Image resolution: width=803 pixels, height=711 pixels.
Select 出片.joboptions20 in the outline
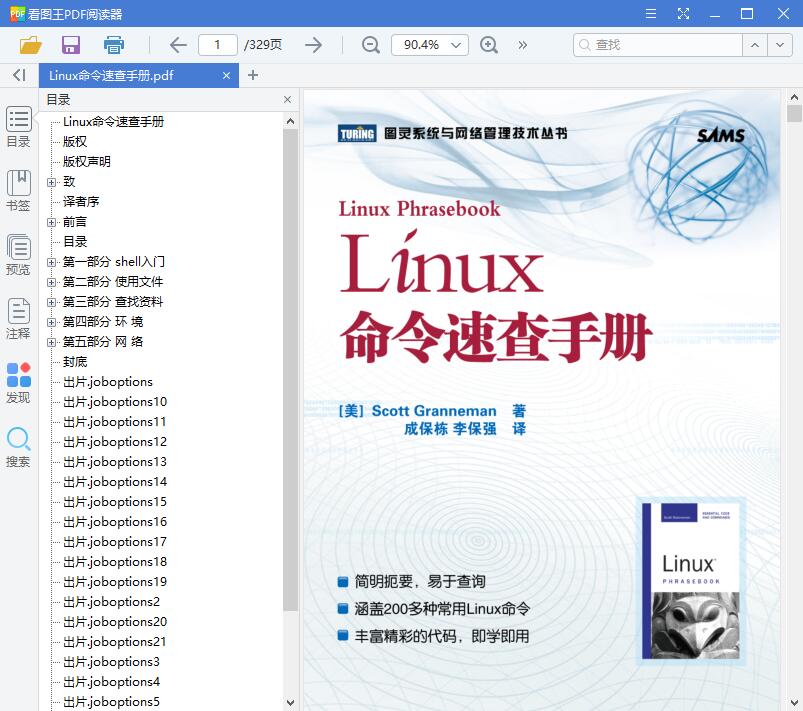click(x=115, y=622)
